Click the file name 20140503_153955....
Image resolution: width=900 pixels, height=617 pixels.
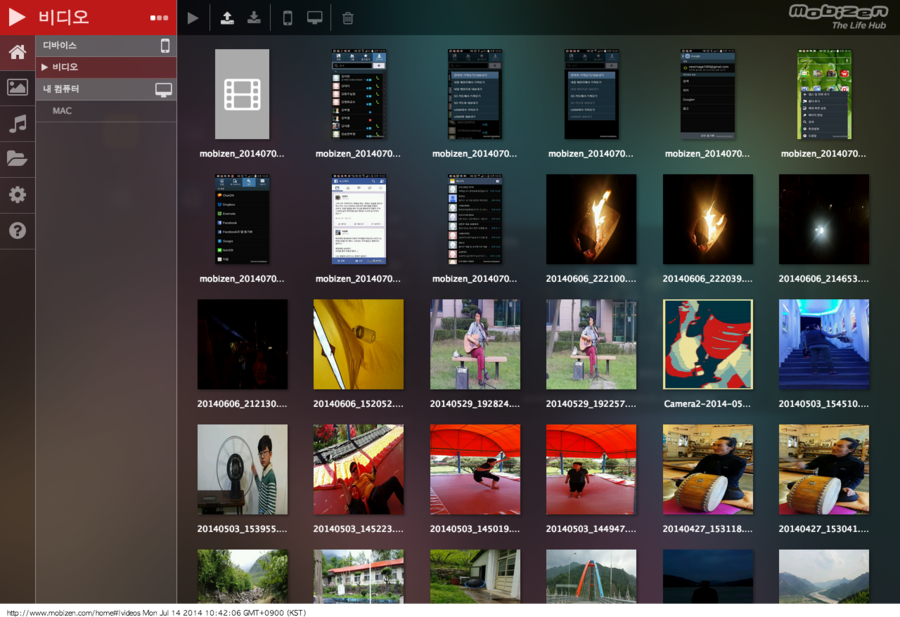click(242, 529)
